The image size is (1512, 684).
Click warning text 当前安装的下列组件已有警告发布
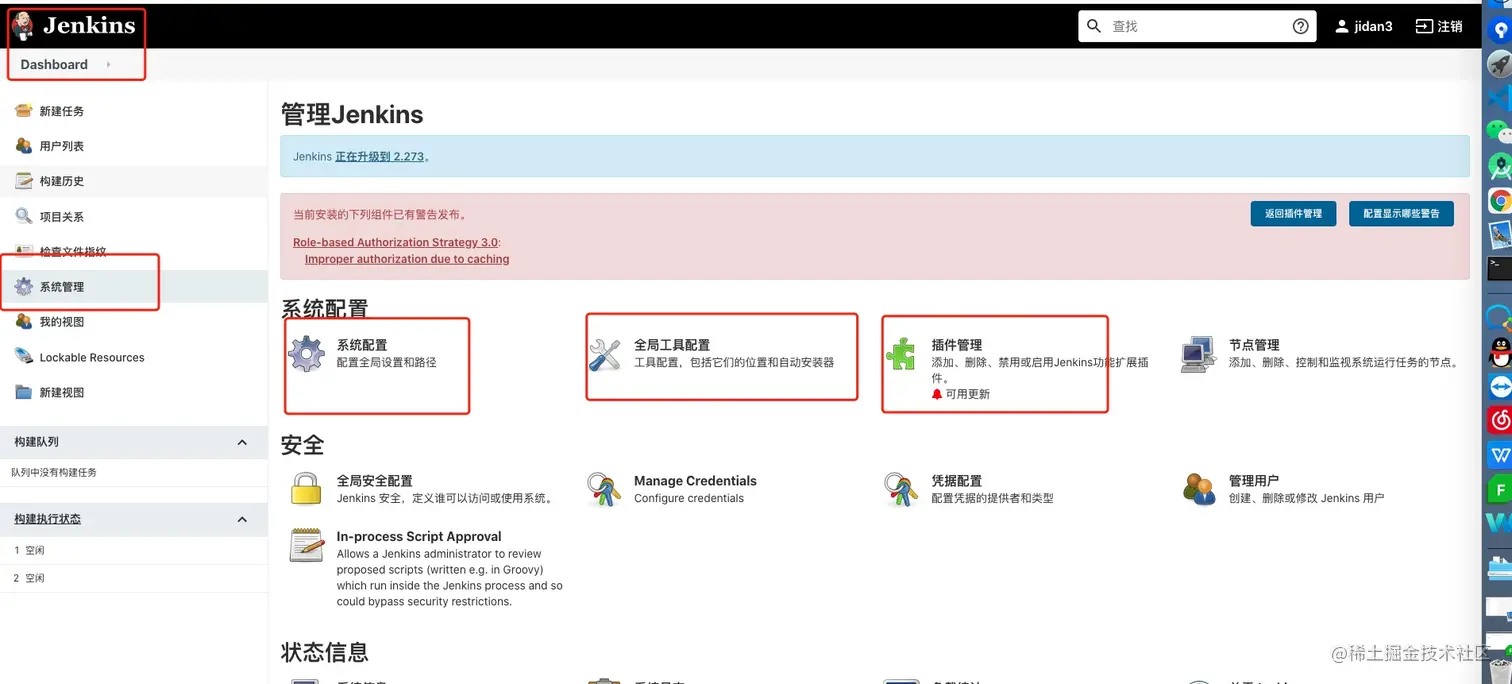click(x=380, y=214)
